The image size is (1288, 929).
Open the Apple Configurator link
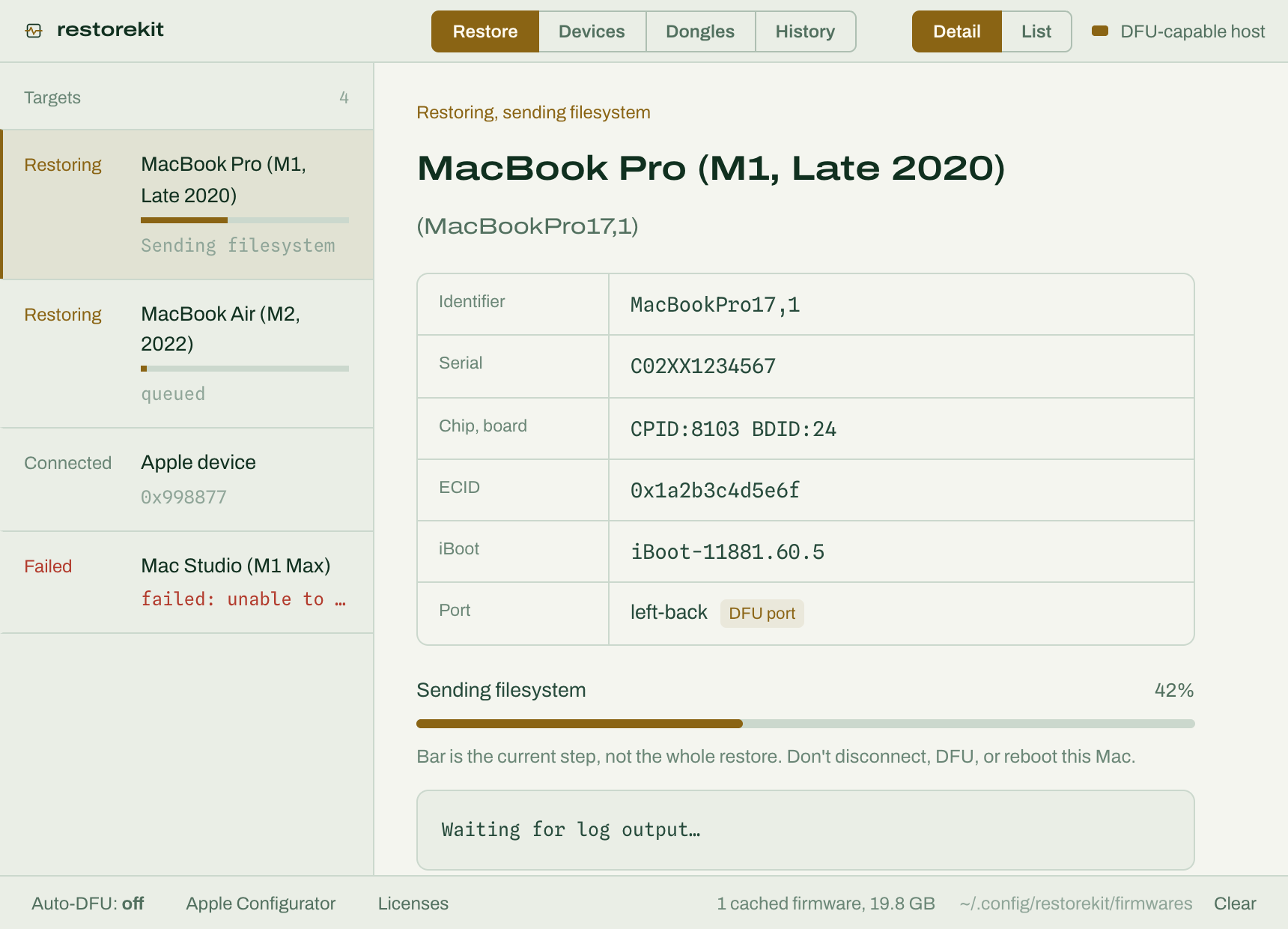click(261, 904)
